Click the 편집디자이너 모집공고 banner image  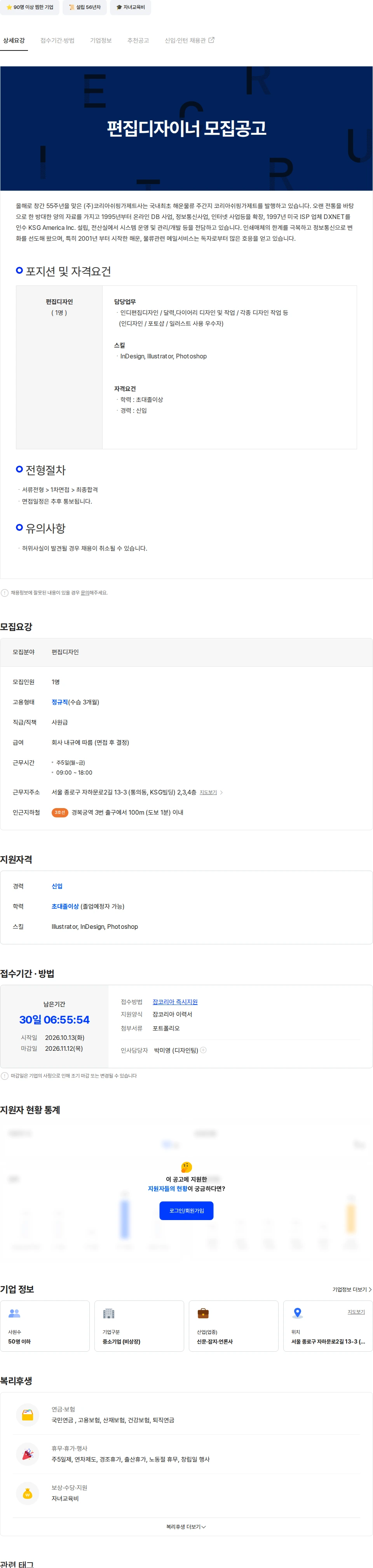pyautogui.click(x=186, y=129)
